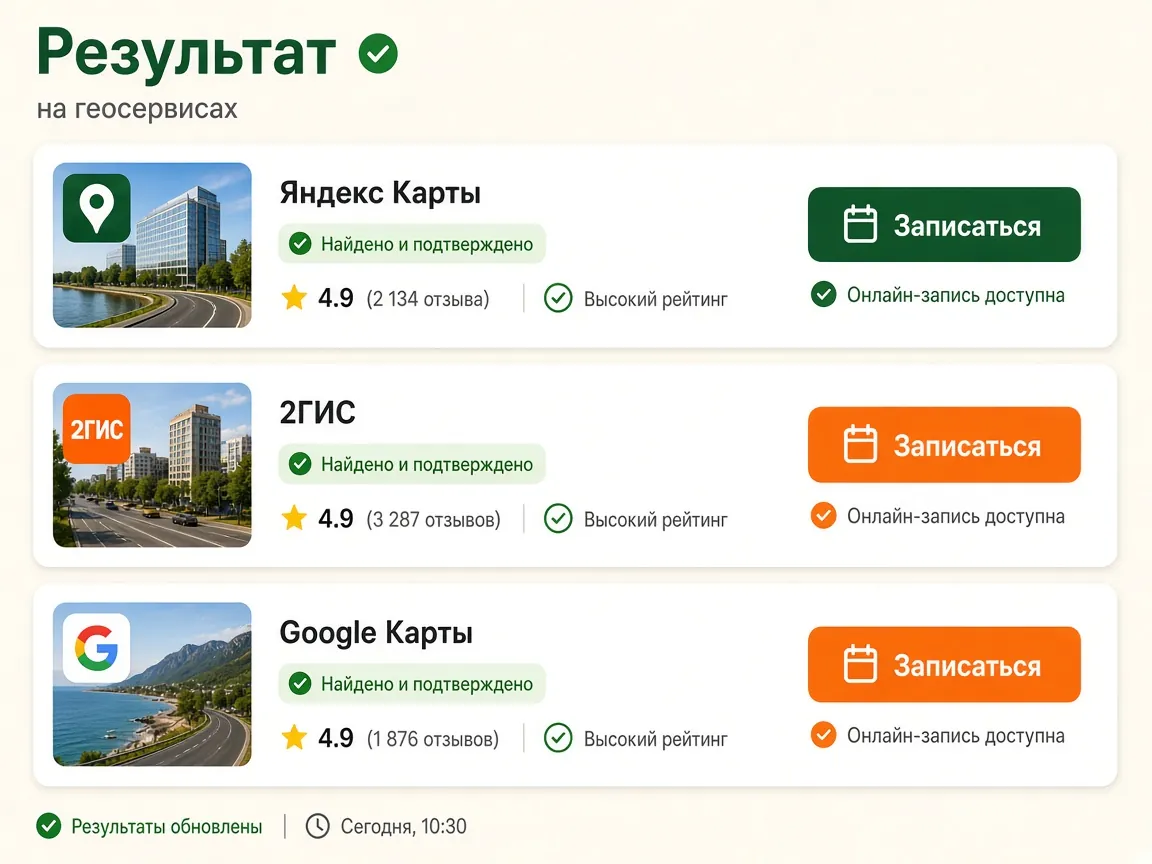Screen dimensions: 1152x864
Task: Click the star icon in Google Карты rating
Action: (294, 737)
